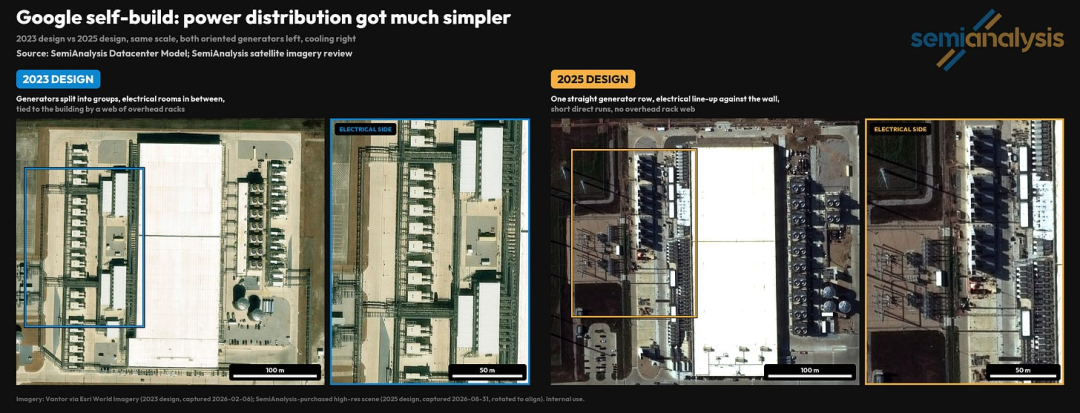Click text 'Generators split into groups, electrical rooms in between'
This screenshot has height=413, width=1080.
[x=121, y=99]
